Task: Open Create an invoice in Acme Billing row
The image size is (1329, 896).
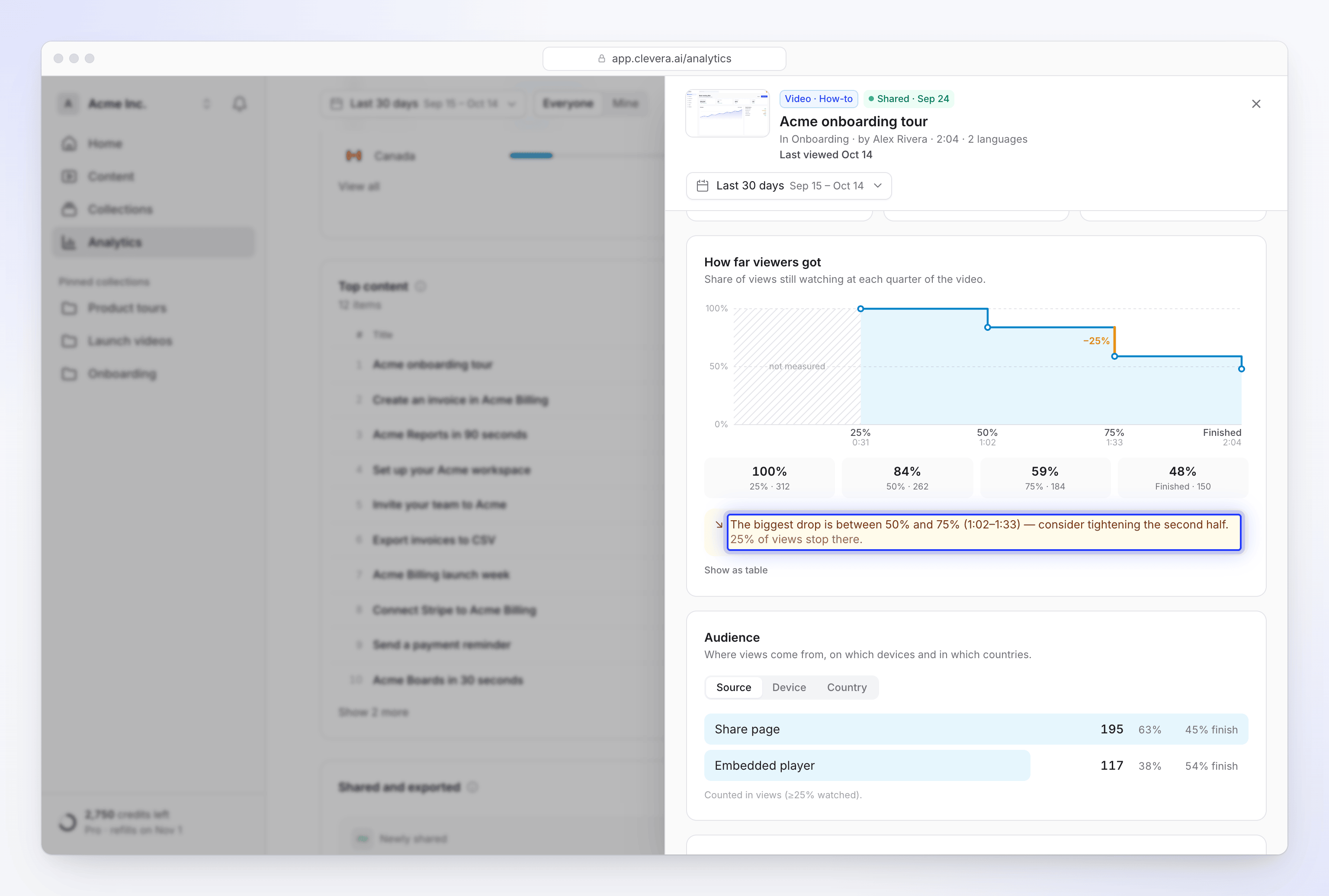Action: pyautogui.click(x=460, y=400)
